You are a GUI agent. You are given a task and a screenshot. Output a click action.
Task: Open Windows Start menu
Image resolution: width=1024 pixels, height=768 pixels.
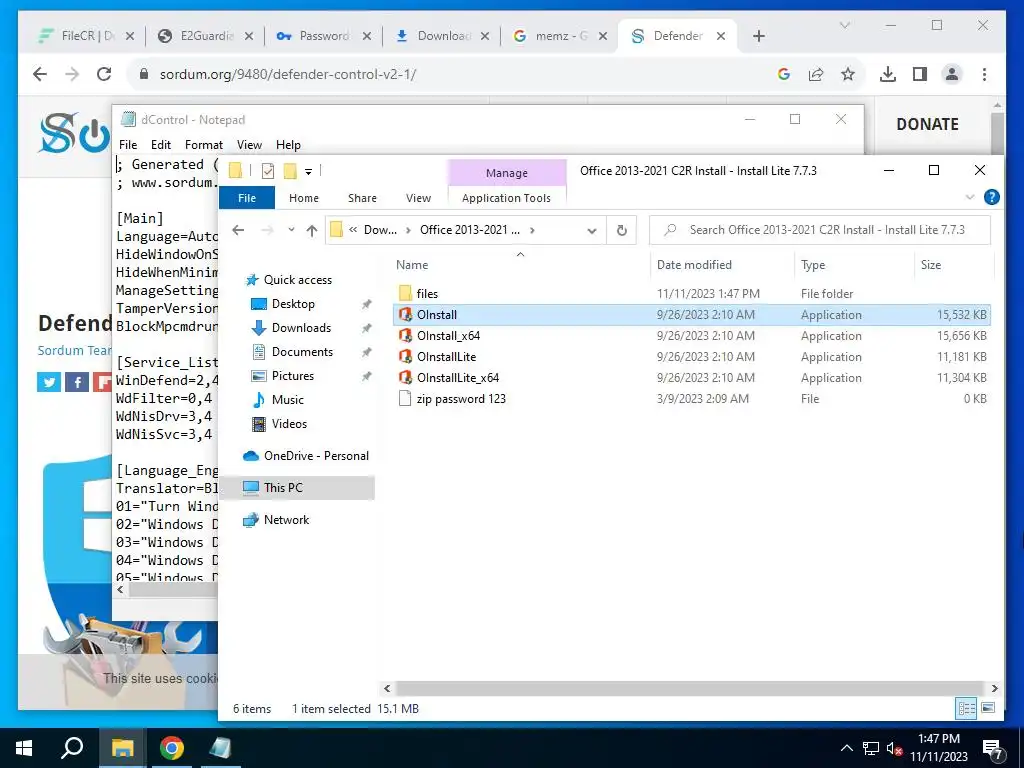(x=24, y=748)
